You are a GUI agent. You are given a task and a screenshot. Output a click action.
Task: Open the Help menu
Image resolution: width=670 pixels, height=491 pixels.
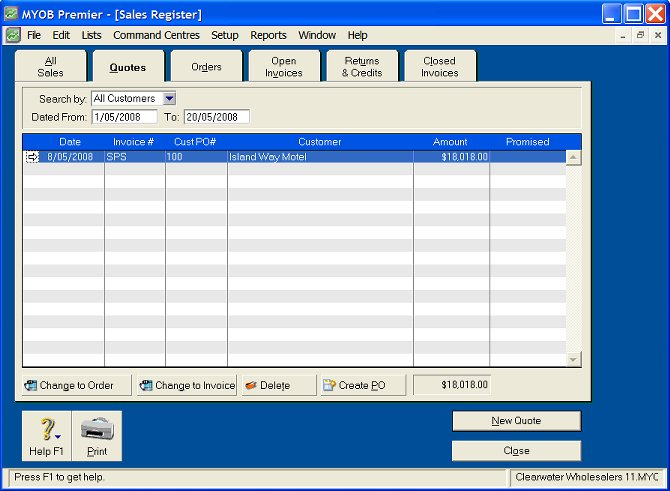[357, 35]
